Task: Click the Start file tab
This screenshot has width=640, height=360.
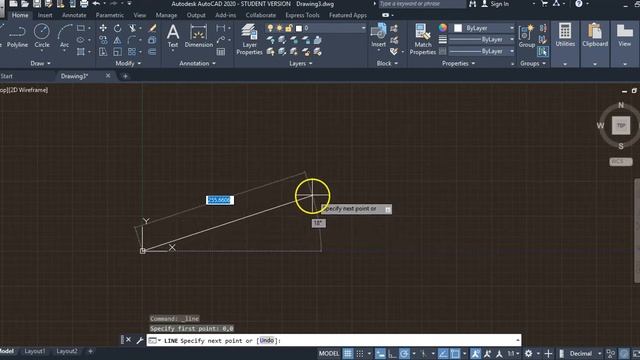Action: 7,76
